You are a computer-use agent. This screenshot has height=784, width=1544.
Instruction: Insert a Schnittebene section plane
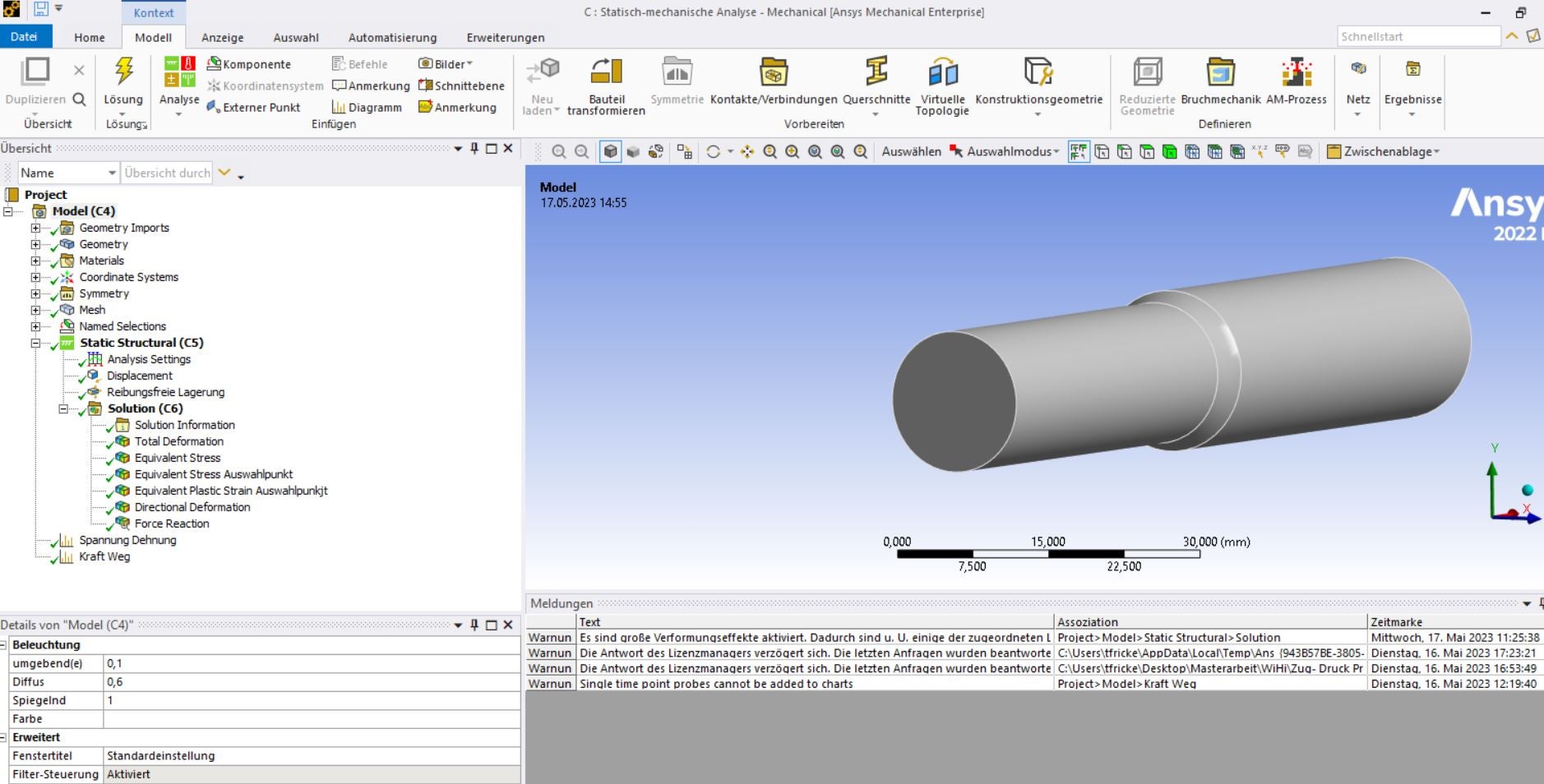pos(461,85)
